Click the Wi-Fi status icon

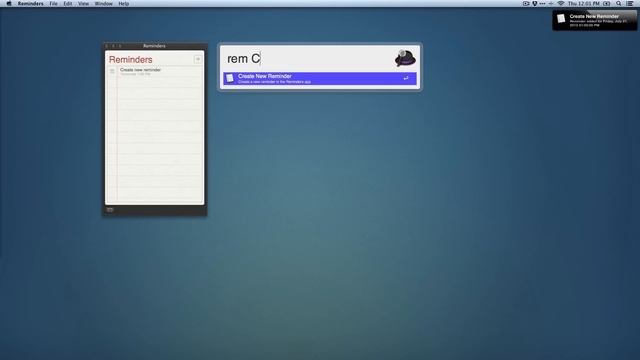point(561,4)
